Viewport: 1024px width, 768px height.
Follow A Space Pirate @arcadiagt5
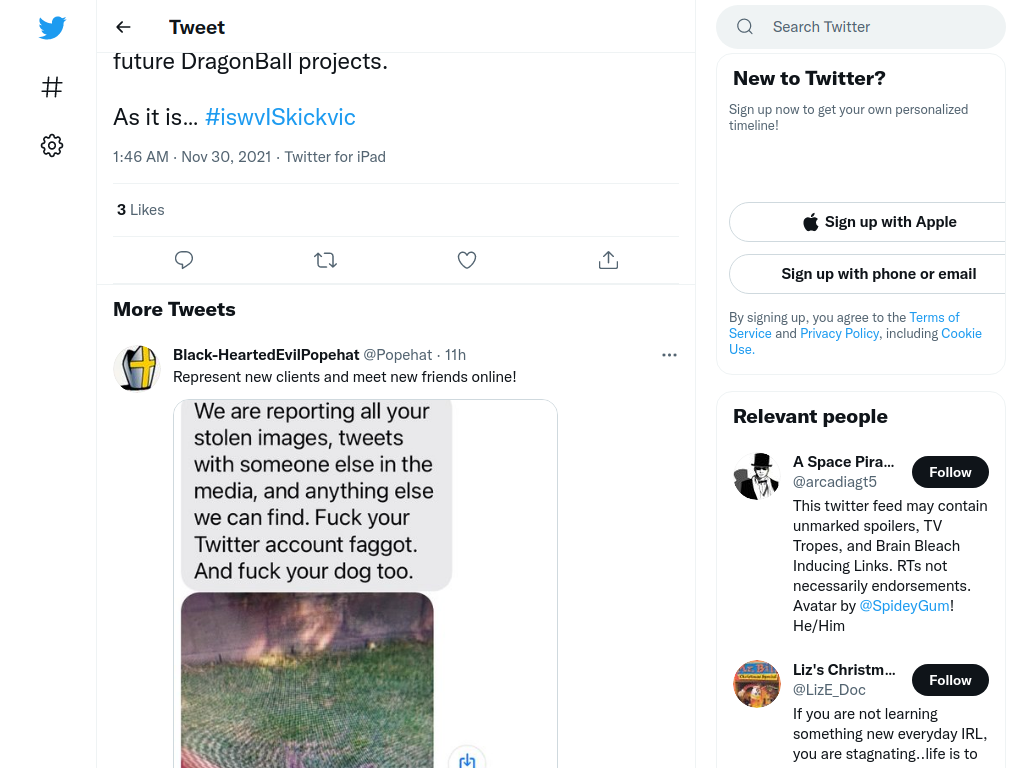[950, 472]
